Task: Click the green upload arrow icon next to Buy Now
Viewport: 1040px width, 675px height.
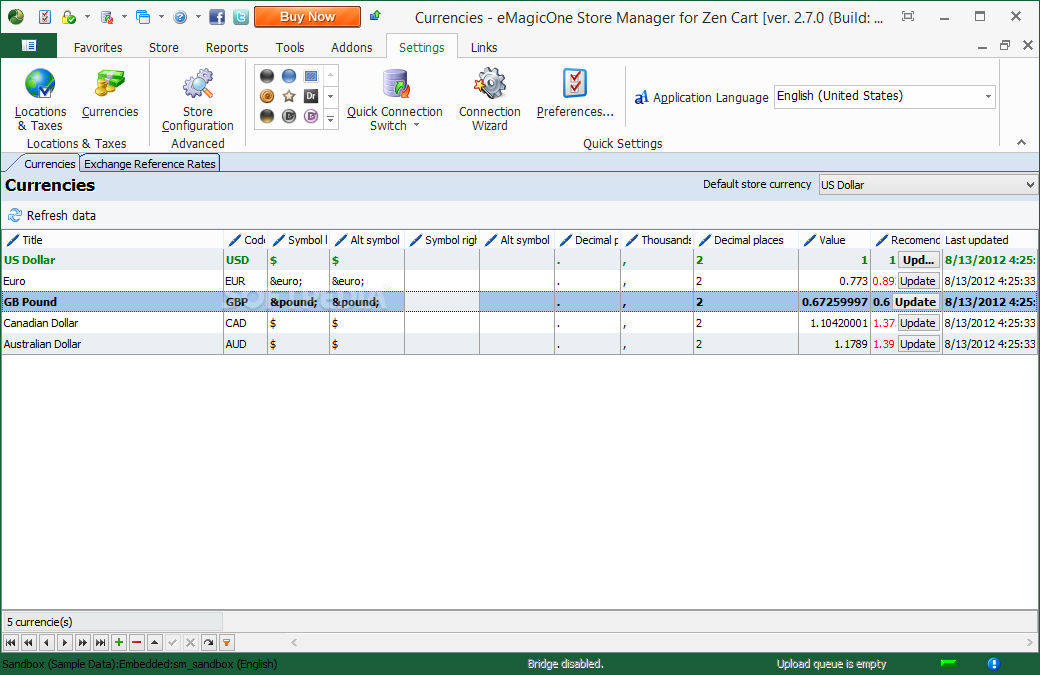Action: (375, 16)
